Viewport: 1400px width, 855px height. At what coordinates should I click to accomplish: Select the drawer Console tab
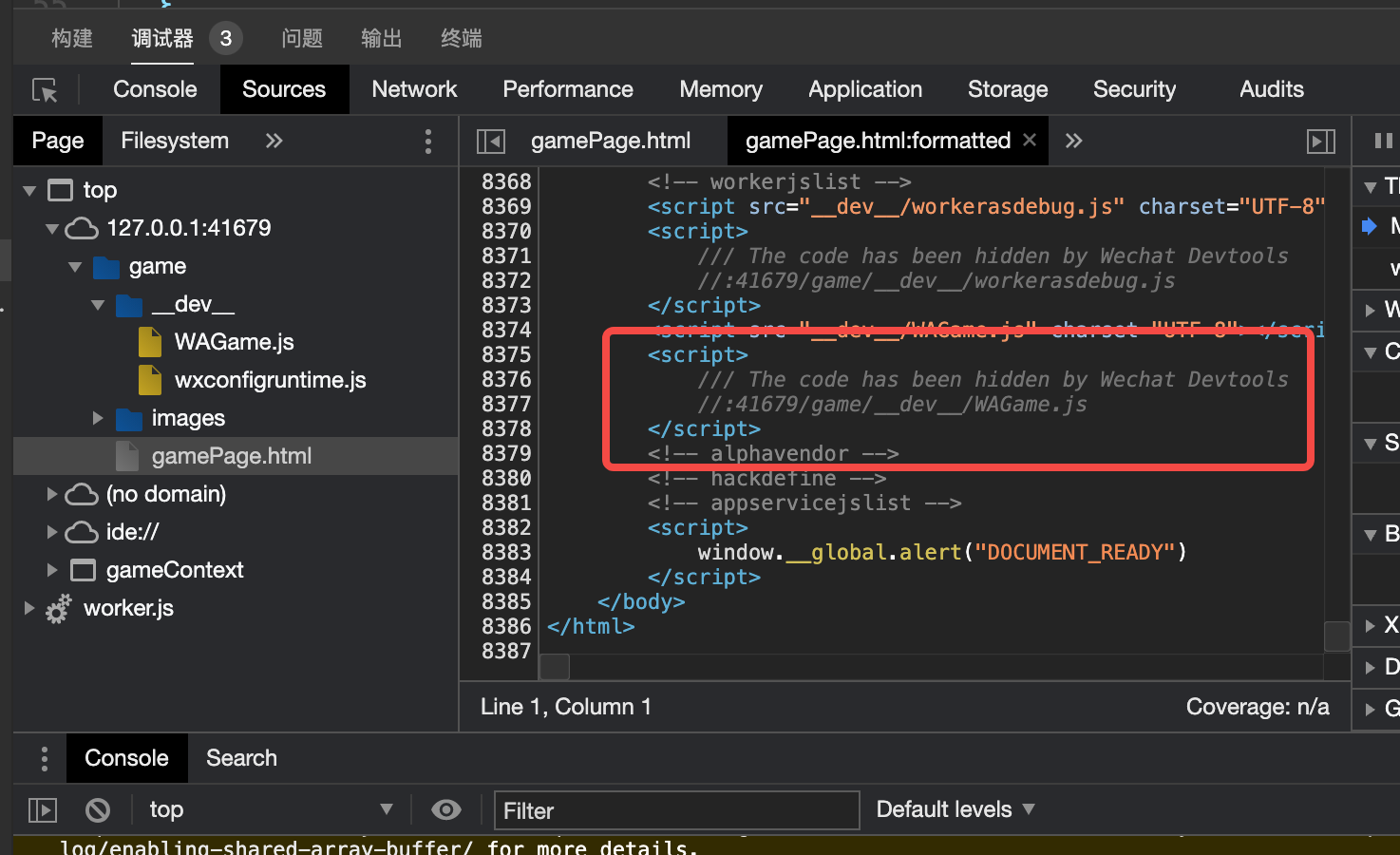coord(126,758)
